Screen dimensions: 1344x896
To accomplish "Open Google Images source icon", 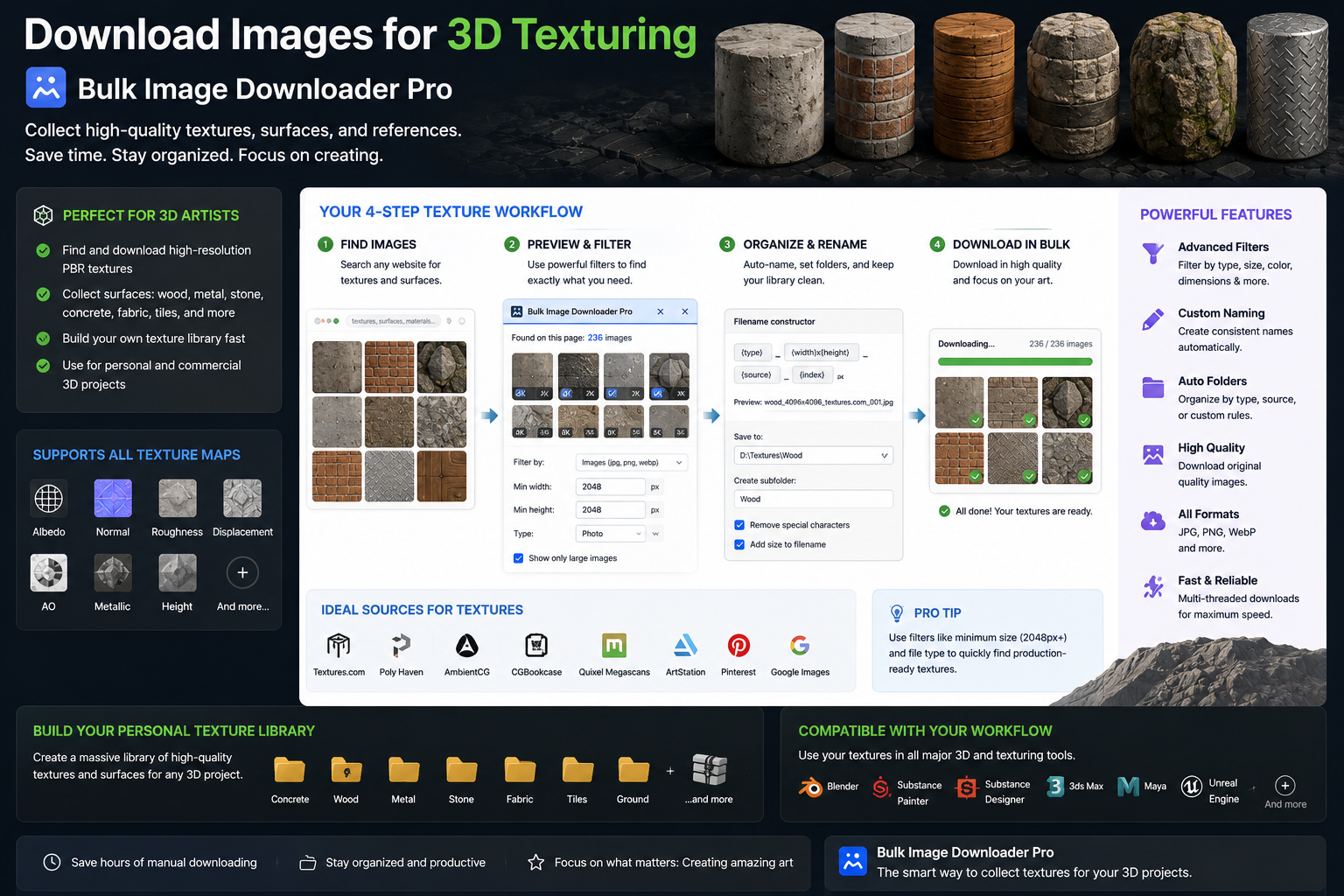I will click(x=800, y=646).
